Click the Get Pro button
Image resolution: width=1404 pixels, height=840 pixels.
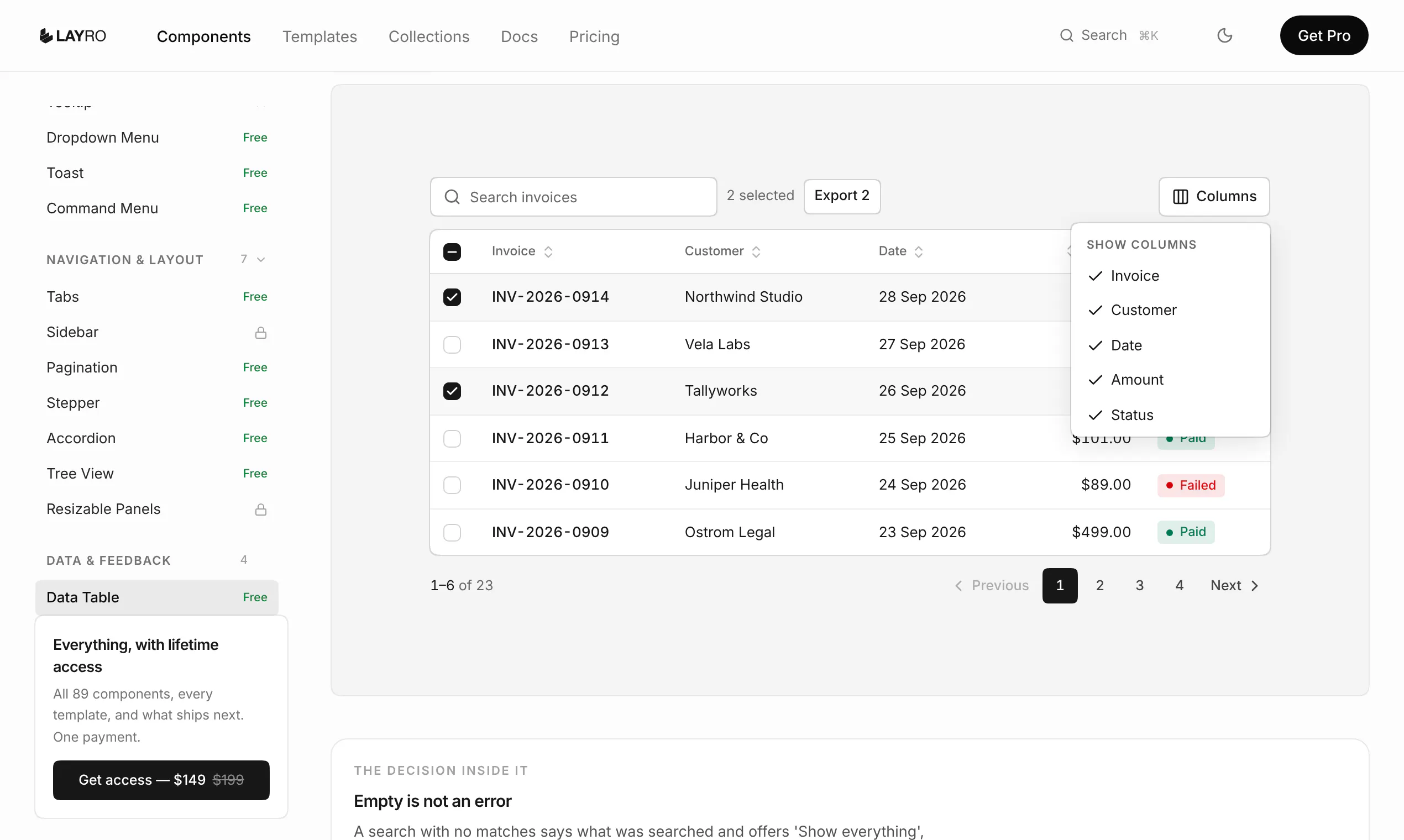1324,36
